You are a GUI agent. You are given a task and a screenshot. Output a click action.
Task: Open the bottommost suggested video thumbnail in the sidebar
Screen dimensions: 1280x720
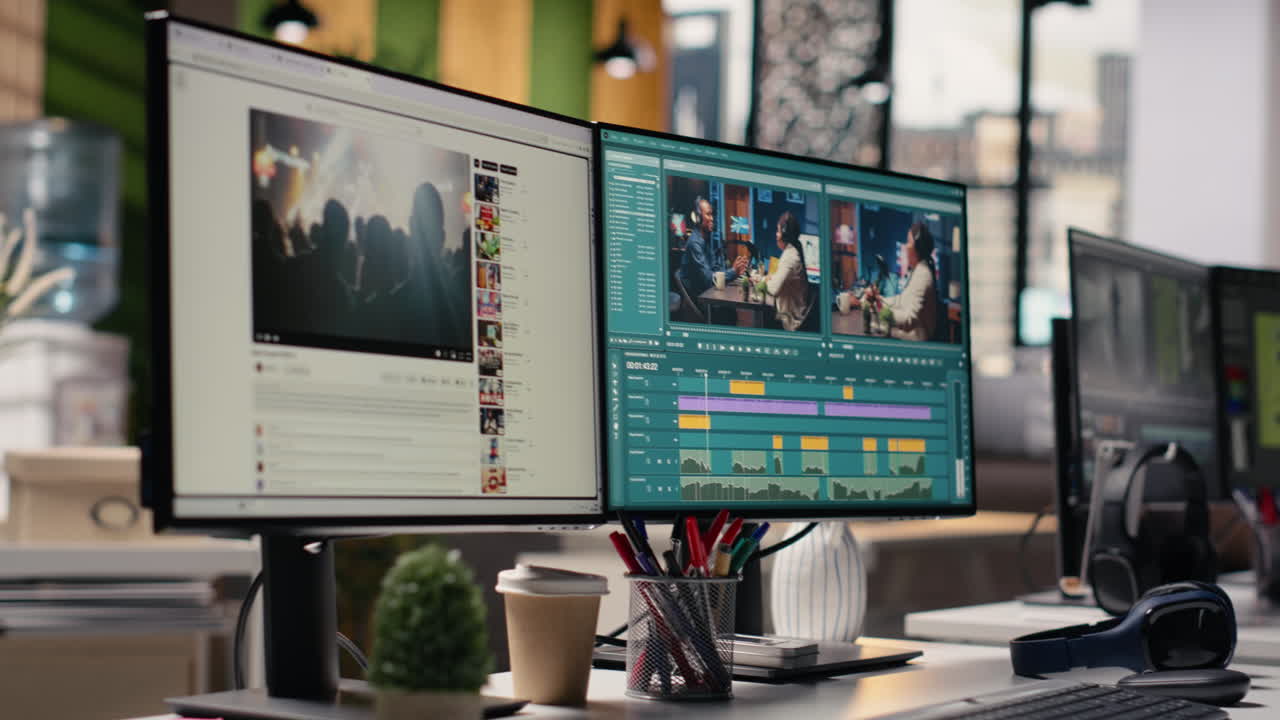pos(494,480)
